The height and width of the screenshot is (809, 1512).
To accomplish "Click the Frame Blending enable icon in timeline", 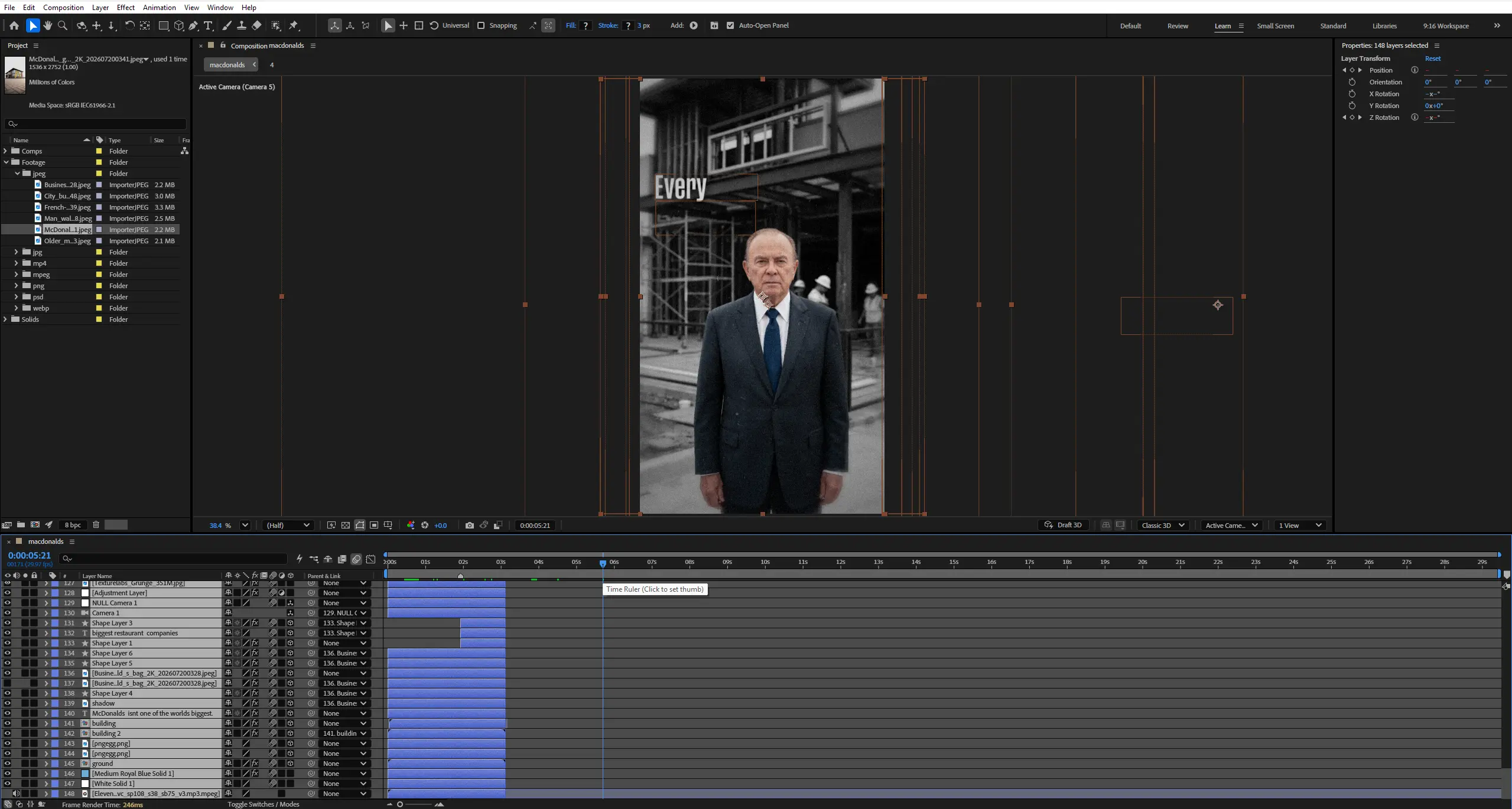I will 342,559.
